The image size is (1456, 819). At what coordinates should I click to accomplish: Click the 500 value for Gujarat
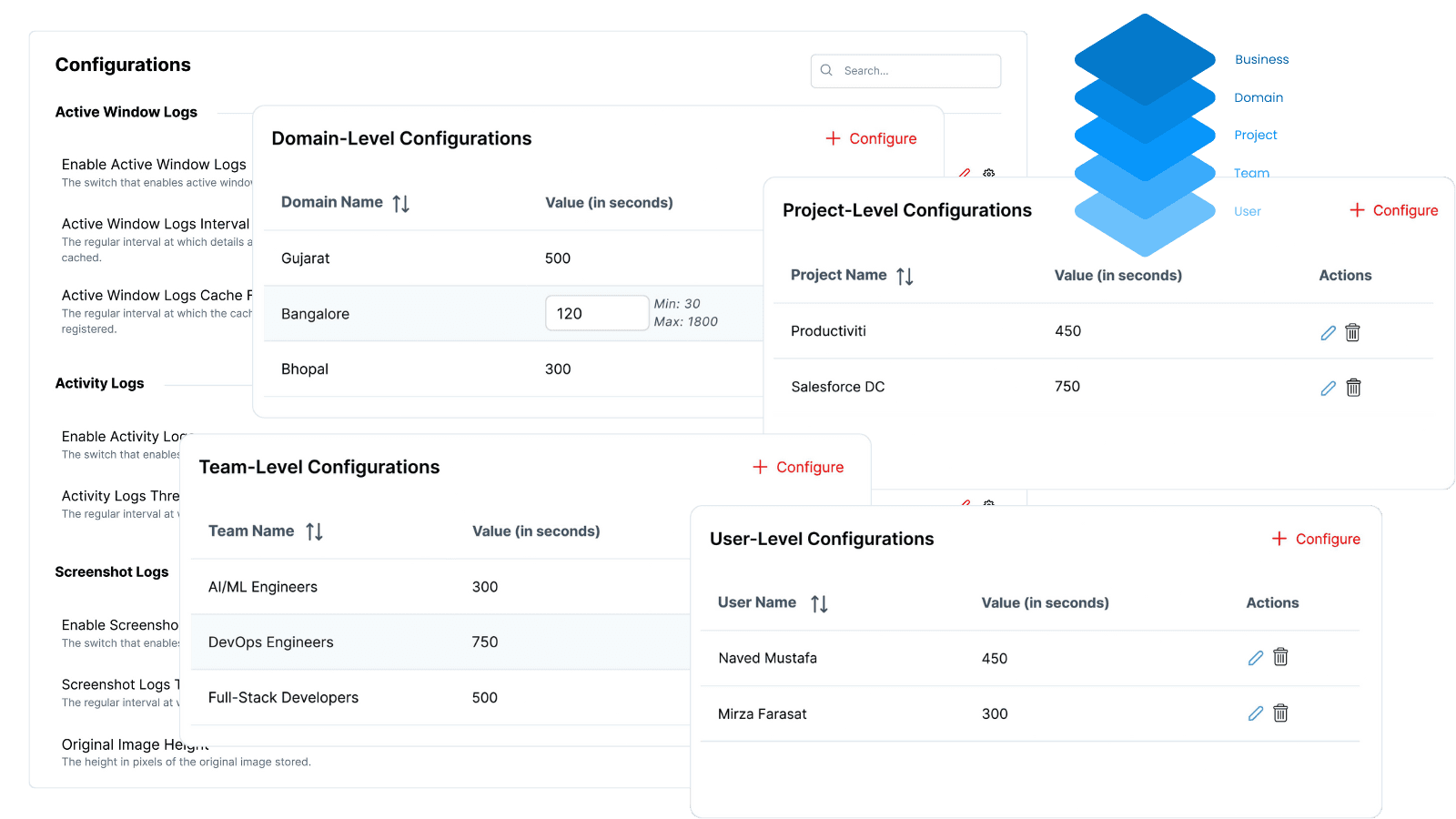558,258
